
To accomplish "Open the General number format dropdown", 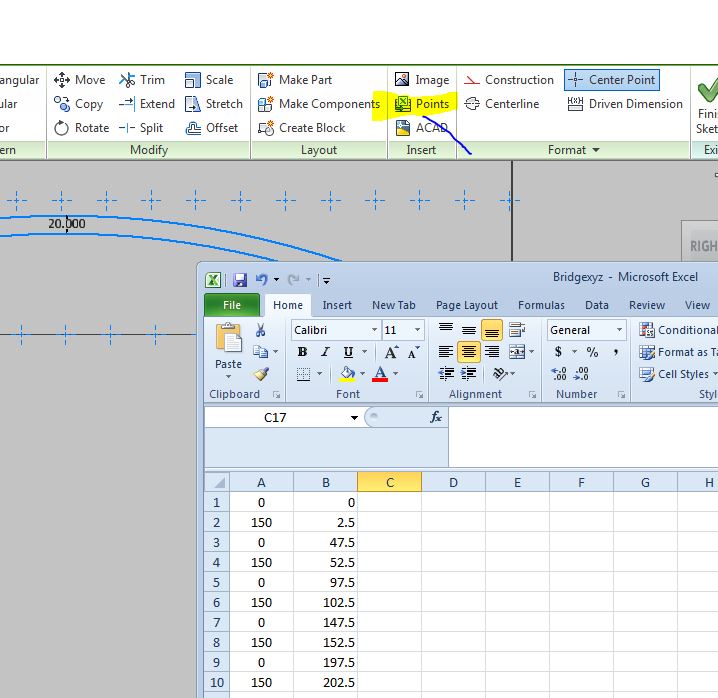I will (x=619, y=330).
